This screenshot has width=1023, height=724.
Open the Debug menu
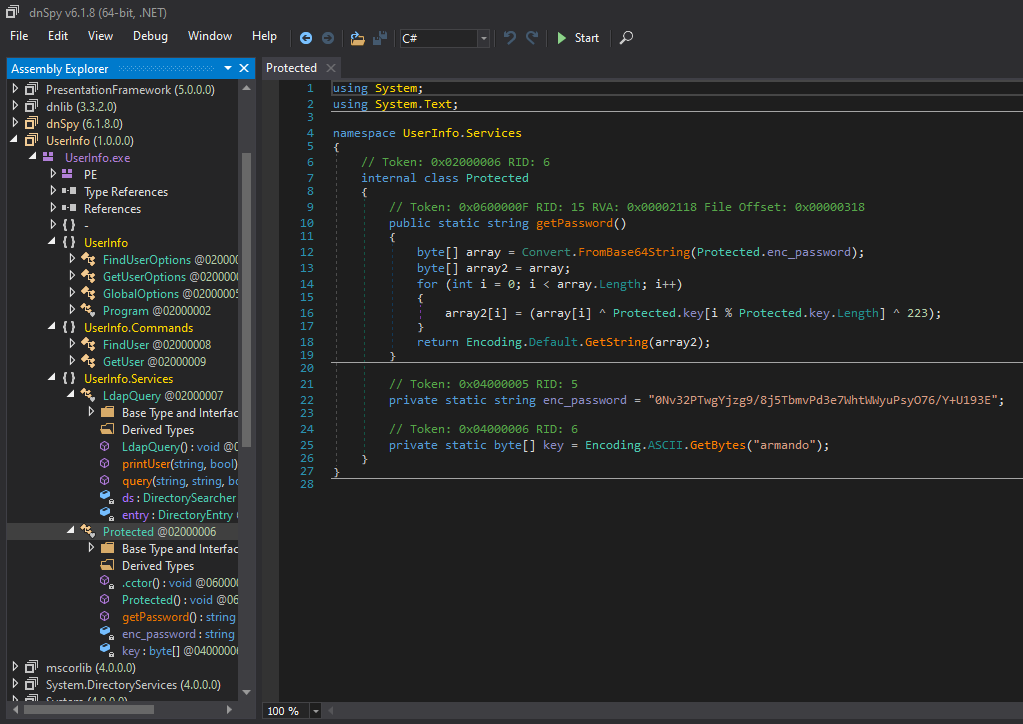[x=150, y=36]
